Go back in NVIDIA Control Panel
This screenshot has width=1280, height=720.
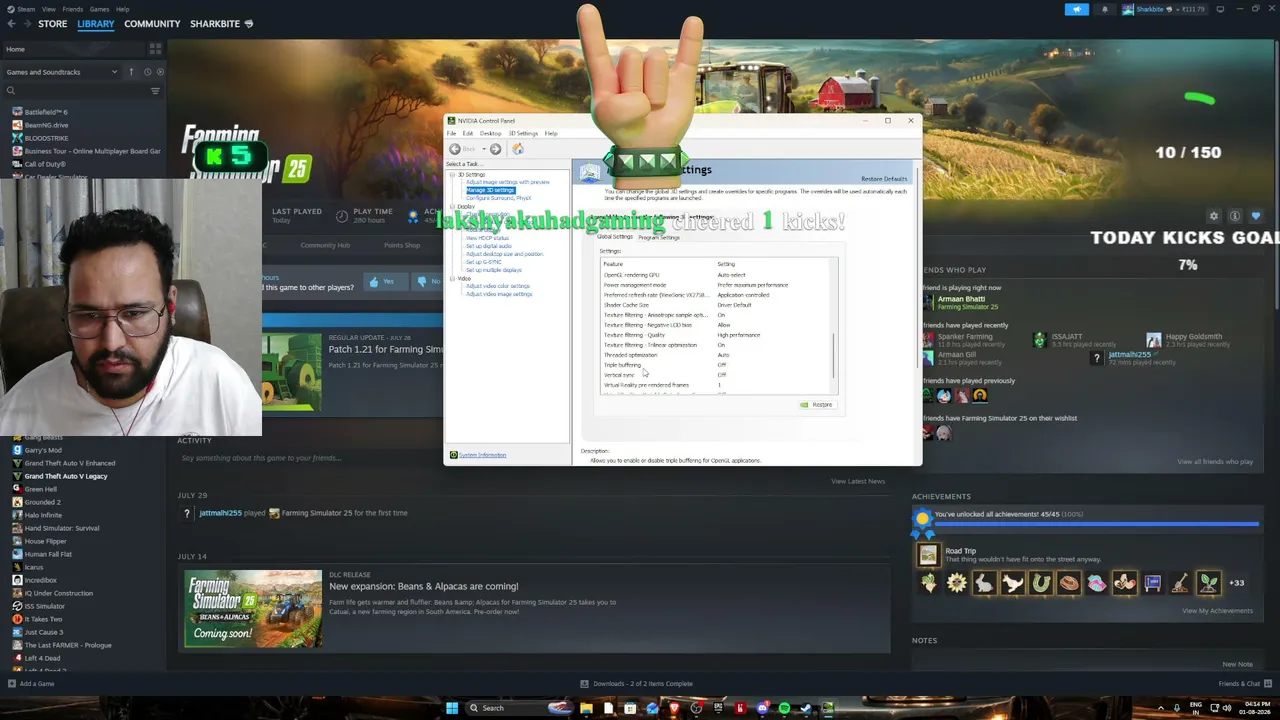[455, 149]
